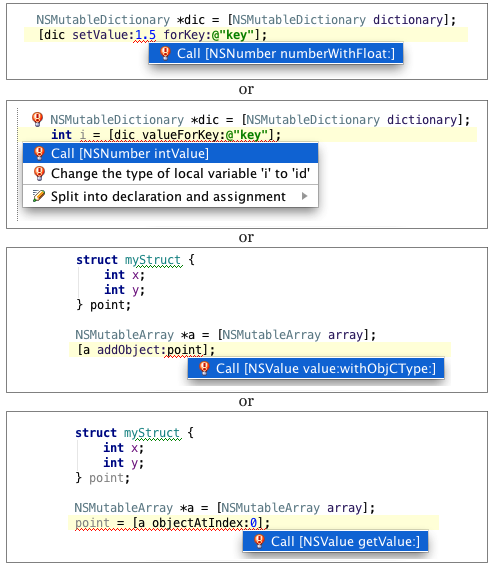494x565 pixels.
Task: Choose Split into declaration and assignment
Action: click(170, 196)
